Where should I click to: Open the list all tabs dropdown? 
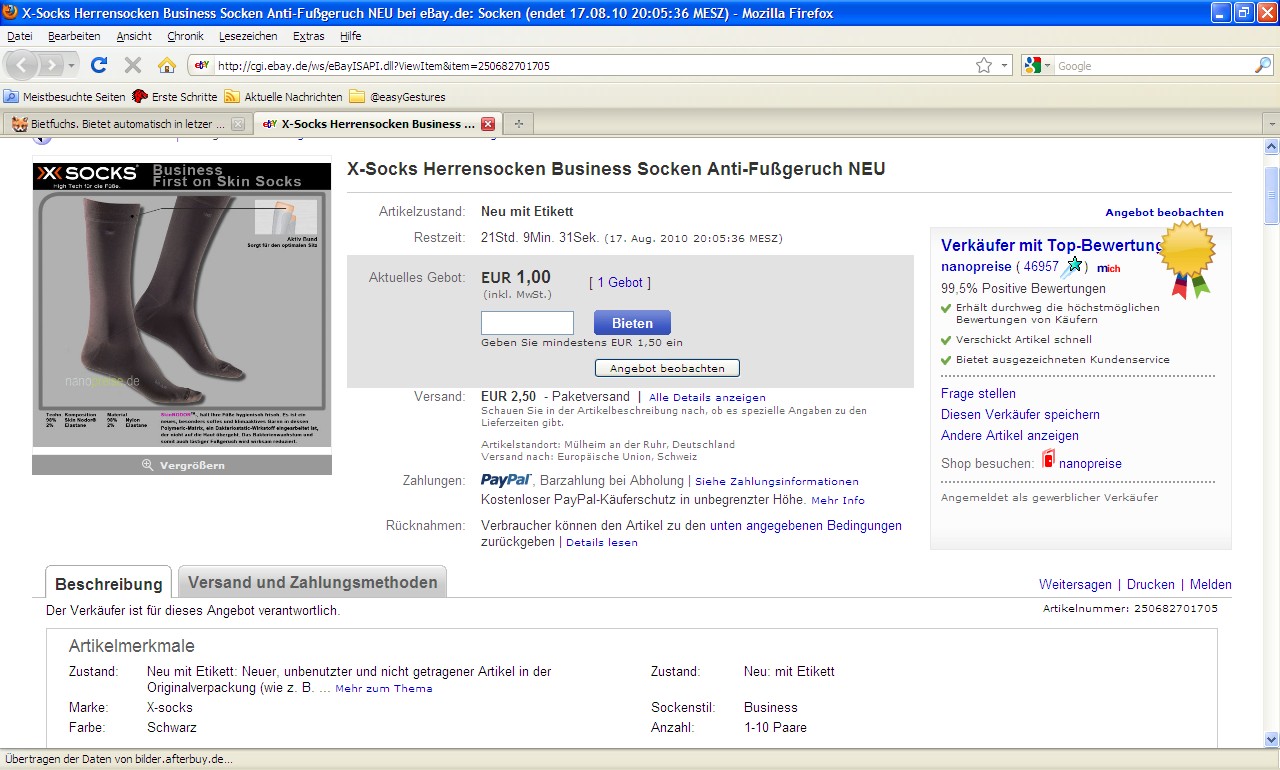1270,124
